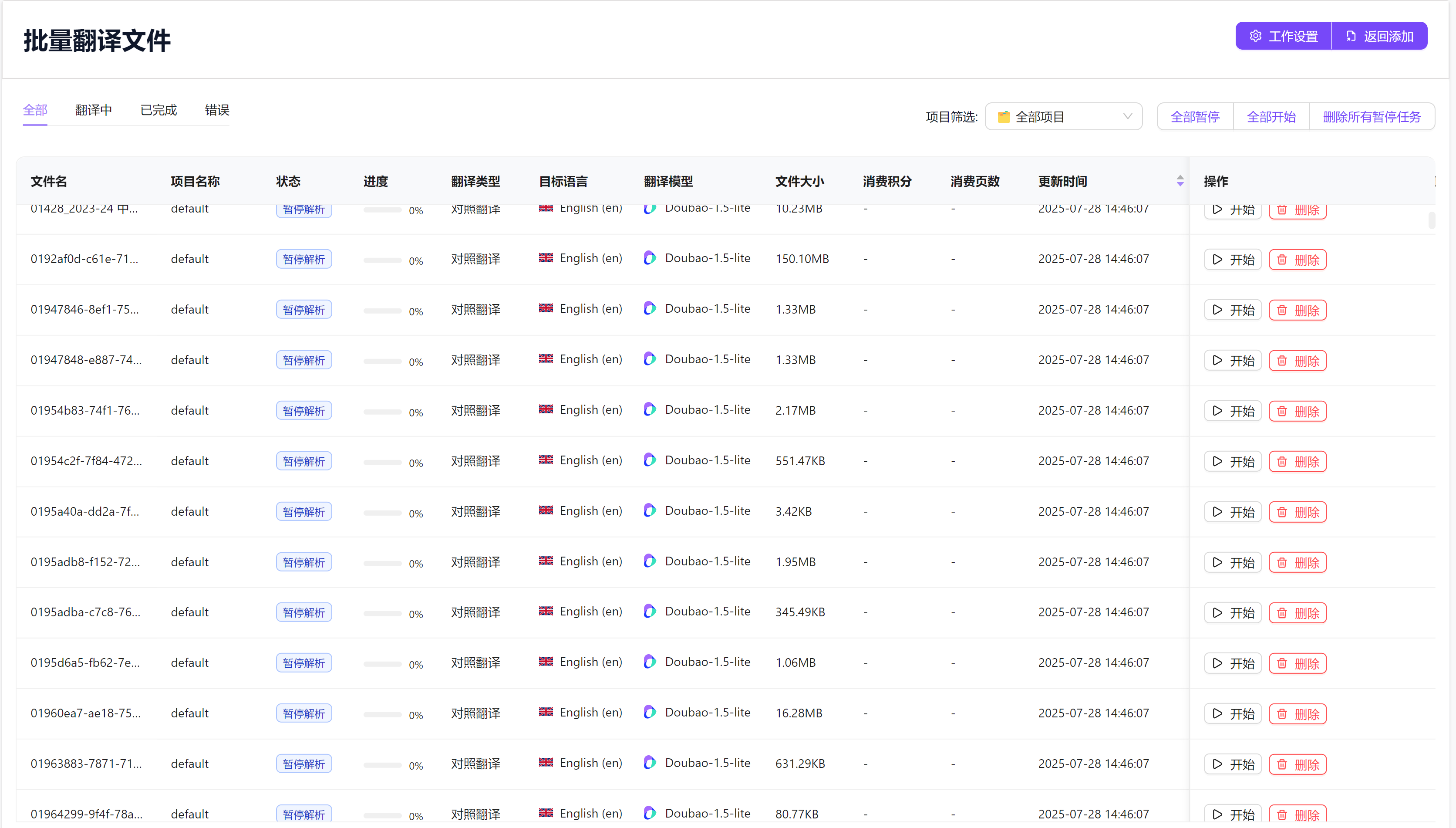Screen dimensions: 1456x828
Task: Delete the 01963883-7871-71... file task
Action: [1298, 765]
